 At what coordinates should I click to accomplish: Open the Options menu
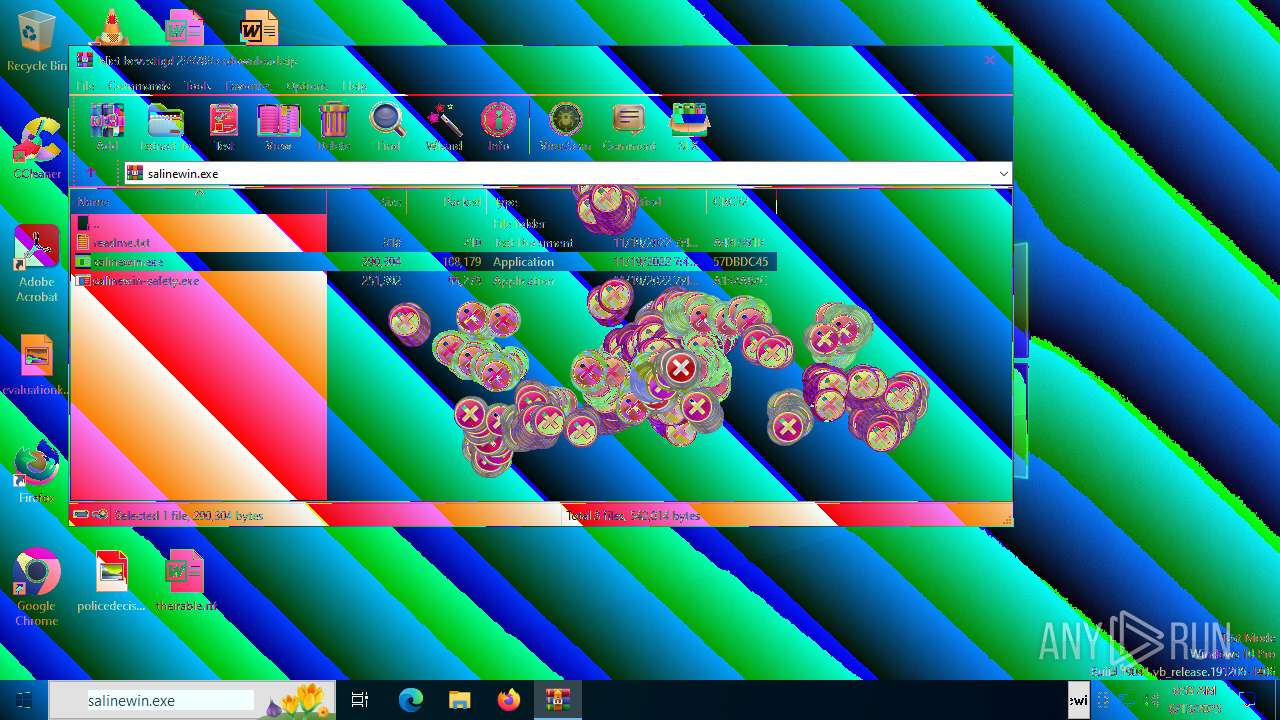307,86
